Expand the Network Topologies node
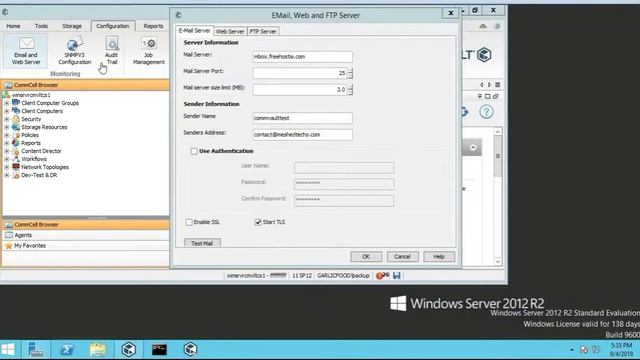The height and width of the screenshot is (360, 640). (7, 167)
